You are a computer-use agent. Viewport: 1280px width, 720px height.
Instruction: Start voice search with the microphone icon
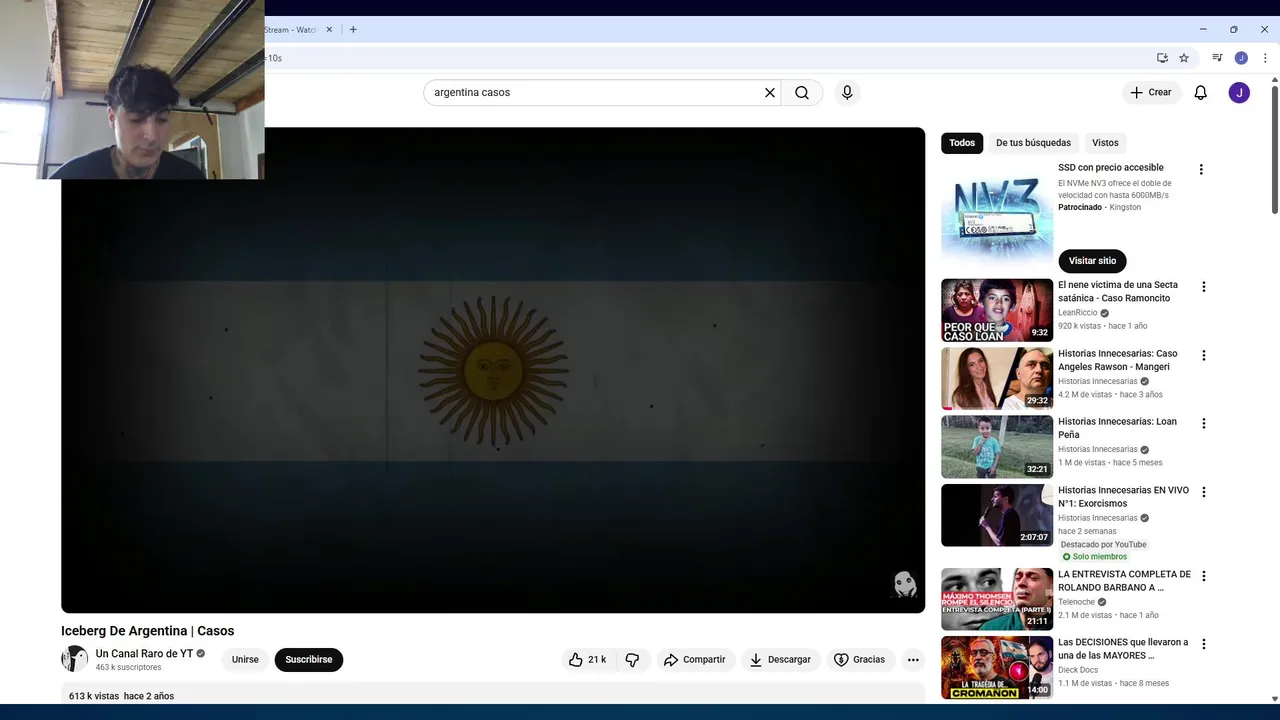click(847, 92)
